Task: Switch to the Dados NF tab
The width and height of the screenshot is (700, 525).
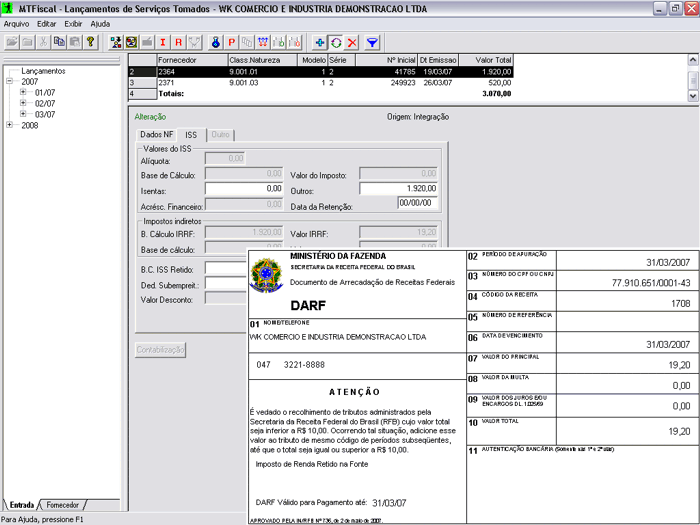Action: pyautogui.click(x=157, y=134)
